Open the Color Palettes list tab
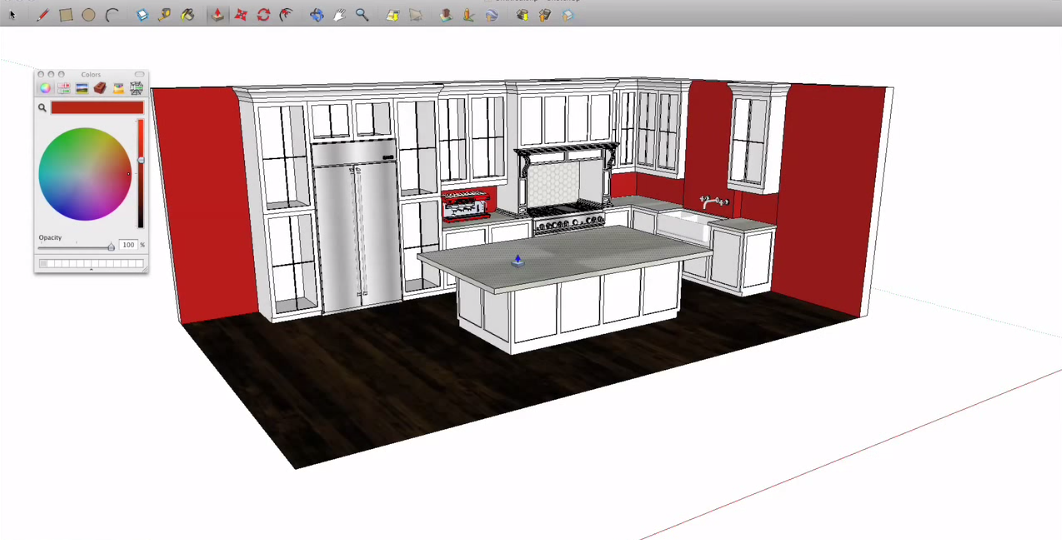 136,88
